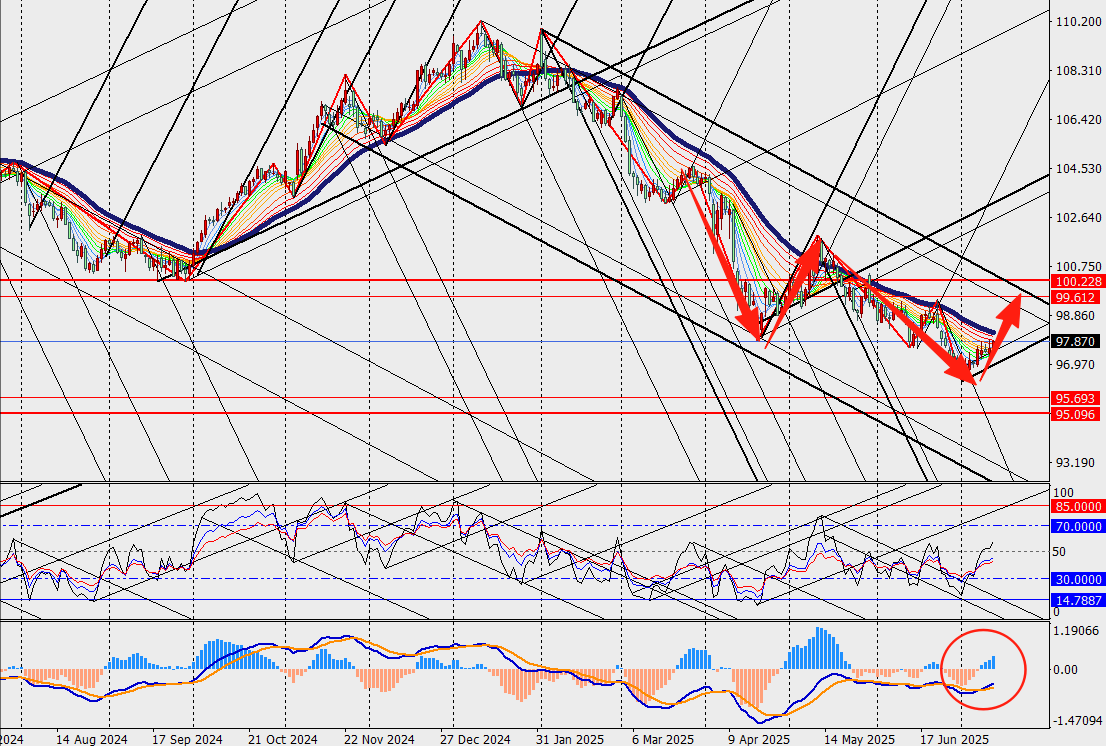The width and height of the screenshot is (1106, 746).
Task: Click the MACD 1.19066 scale value
Action: point(1075,630)
